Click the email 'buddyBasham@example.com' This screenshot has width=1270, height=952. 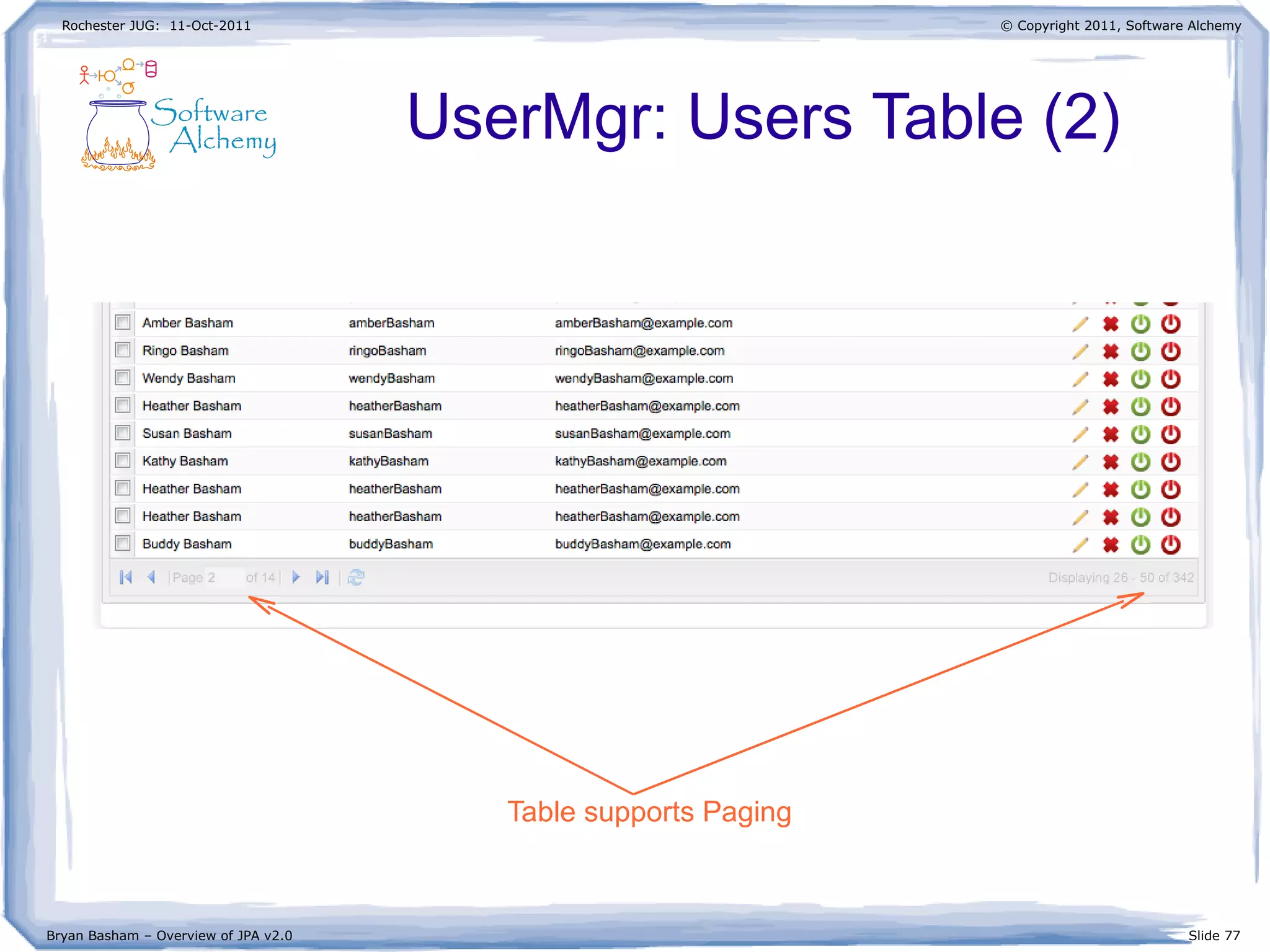[x=642, y=545]
